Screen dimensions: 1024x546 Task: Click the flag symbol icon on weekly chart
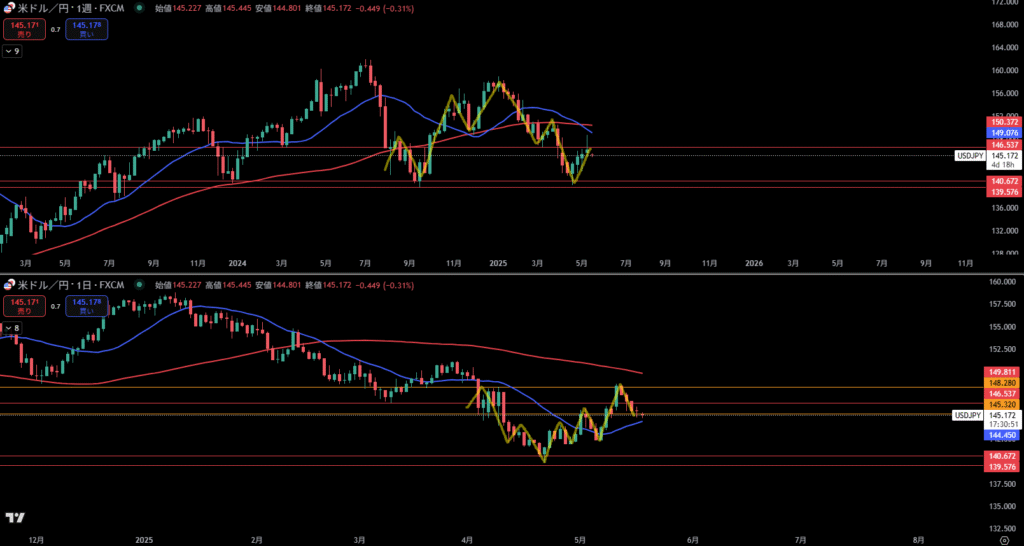pyautogui.click(x=9, y=8)
